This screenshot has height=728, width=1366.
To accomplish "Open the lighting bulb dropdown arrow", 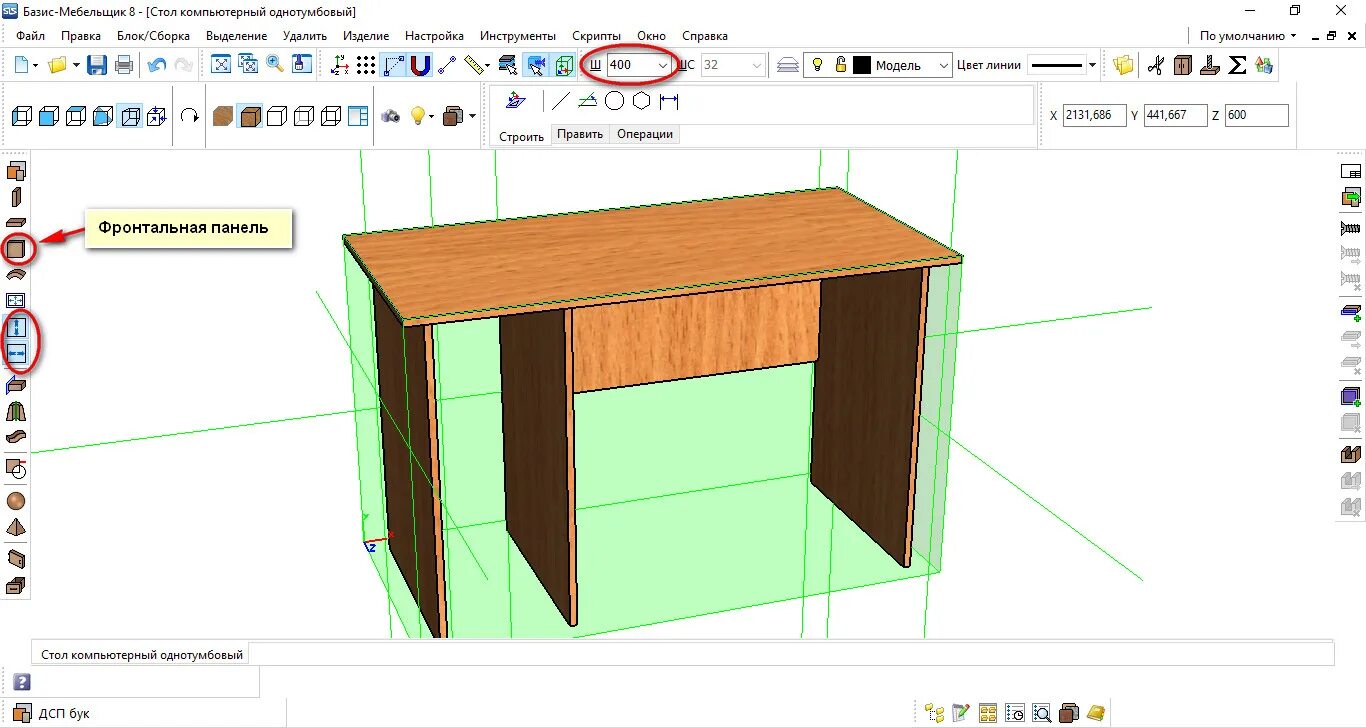I will [x=432, y=117].
